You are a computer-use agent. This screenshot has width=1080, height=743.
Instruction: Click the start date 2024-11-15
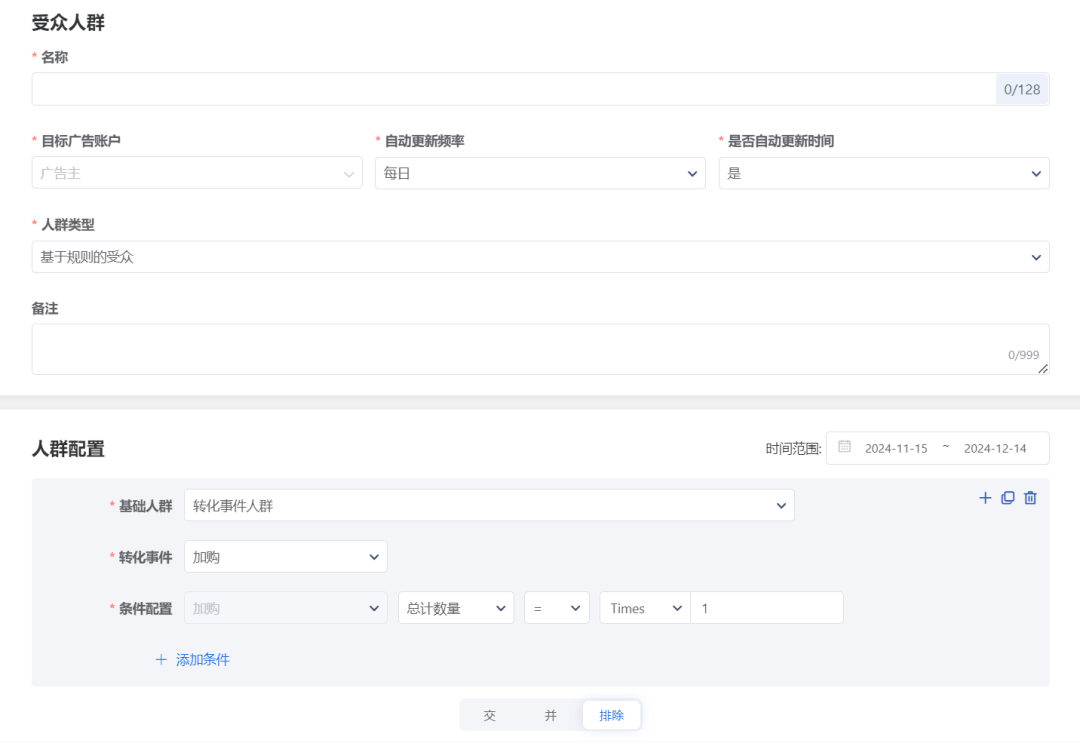[x=896, y=447]
